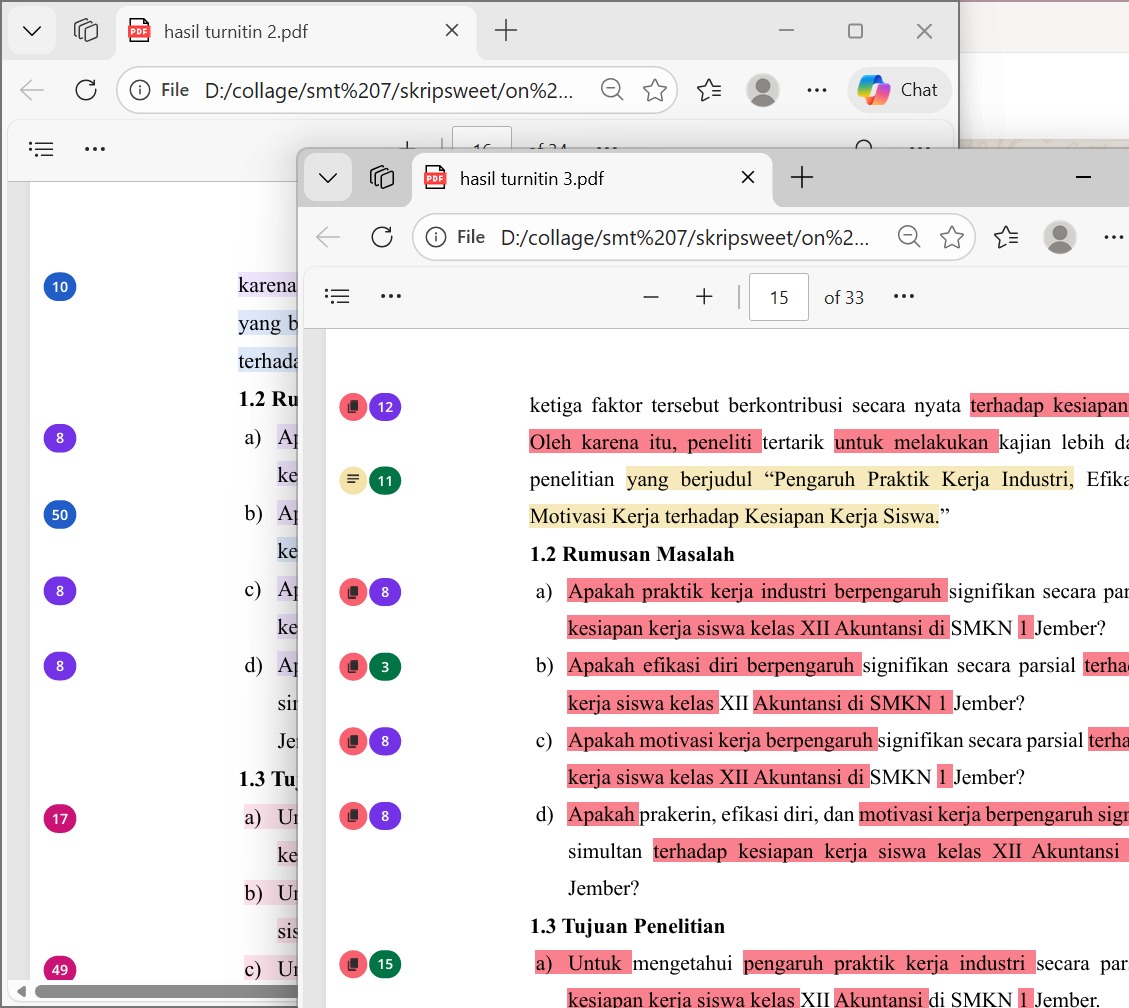View site information icon in hasil turnitin 3 window
The image size is (1129, 1008).
(x=436, y=237)
